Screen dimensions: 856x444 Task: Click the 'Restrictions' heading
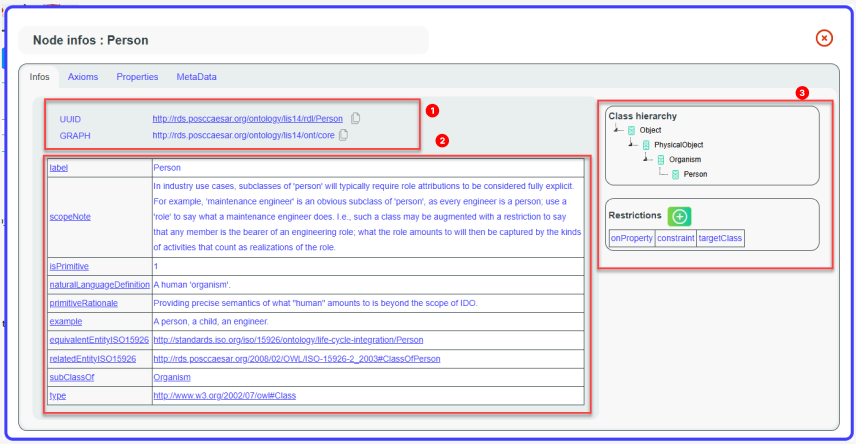click(635, 215)
